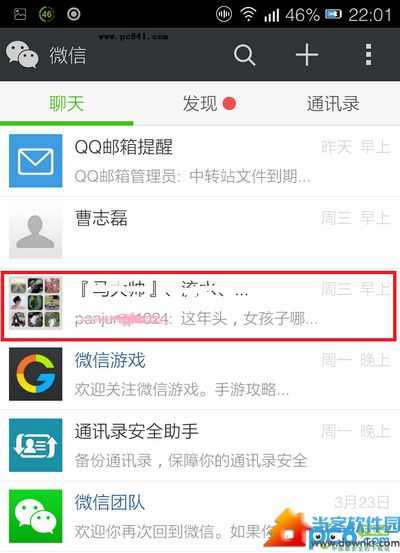Open the plus add menu
This screenshot has height=553, width=400.
pyautogui.click(x=307, y=55)
